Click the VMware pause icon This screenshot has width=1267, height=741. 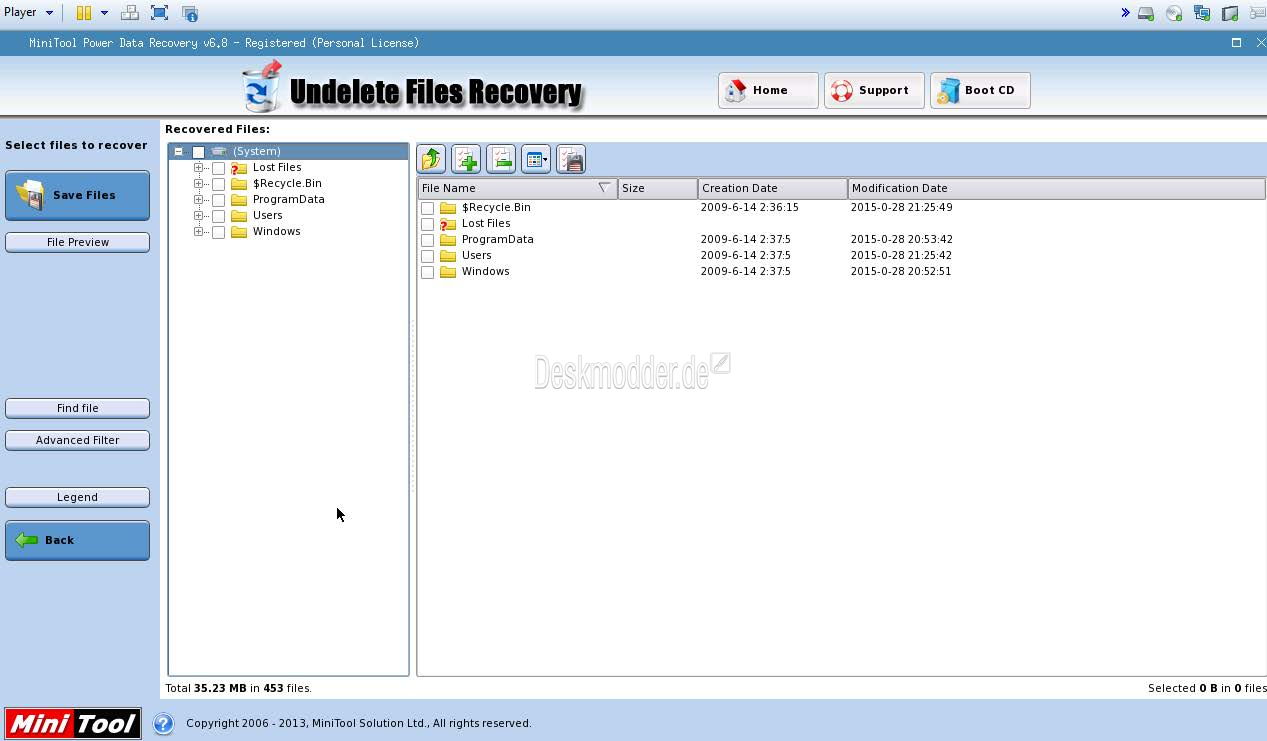(84, 13)
